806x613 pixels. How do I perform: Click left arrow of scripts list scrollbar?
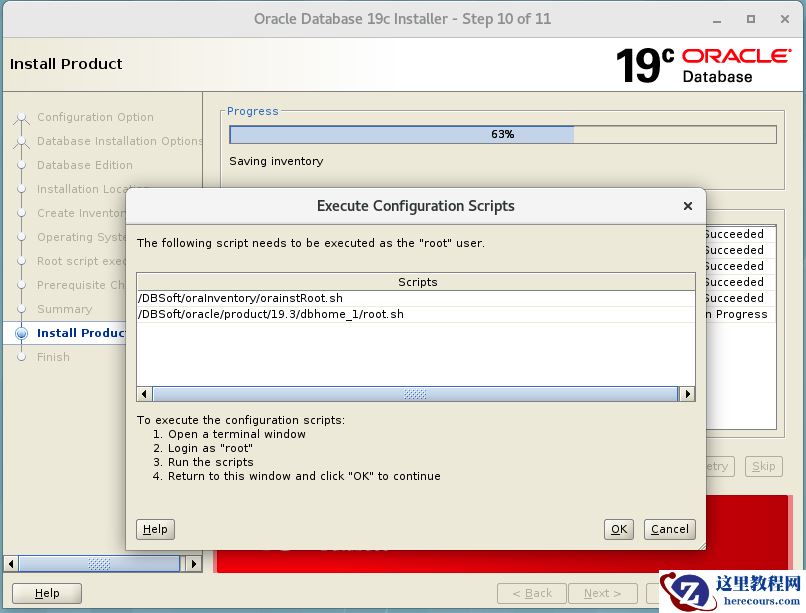pos(144,394)
